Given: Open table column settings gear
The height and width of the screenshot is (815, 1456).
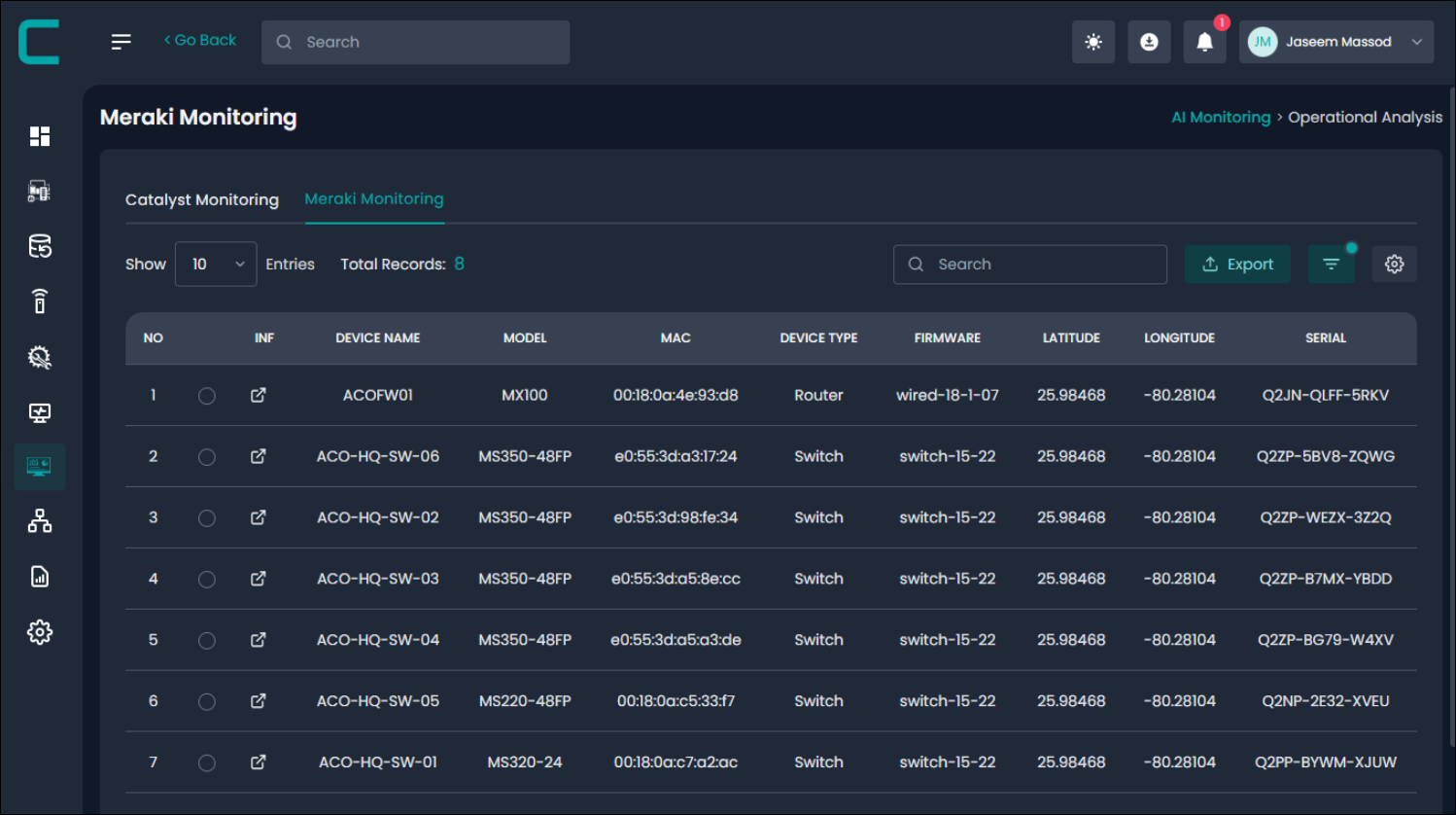Looking at the screenshot, I should click(x=1394, y=264).
